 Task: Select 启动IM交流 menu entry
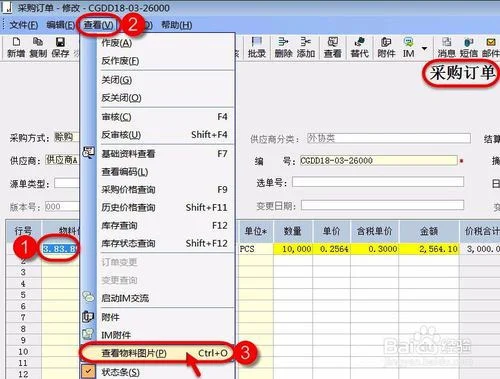coord(157,298)
